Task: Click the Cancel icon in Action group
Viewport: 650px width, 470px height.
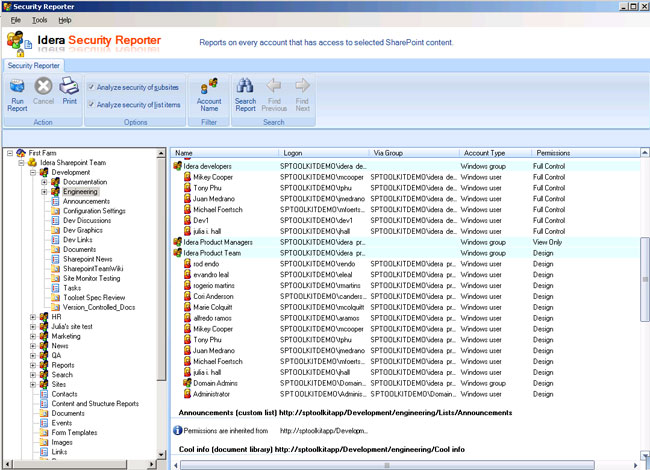Action: (x=43, y=86)
